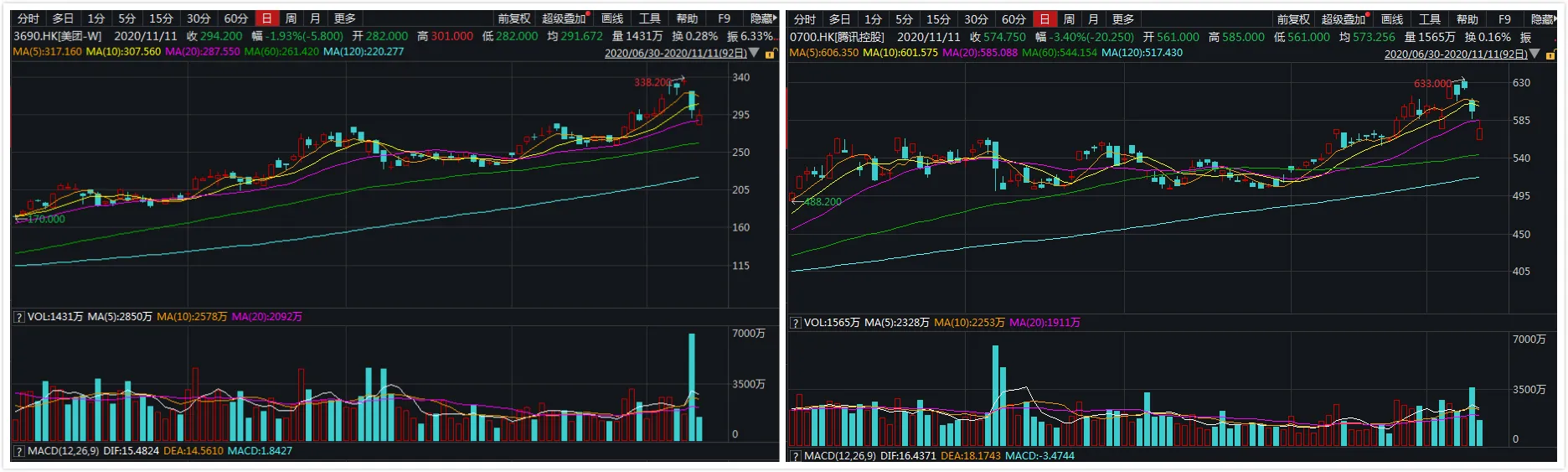Open MACD indicator help icon in Meituan chart
This screenshot has width=1568, height=472.
point(18,451)
